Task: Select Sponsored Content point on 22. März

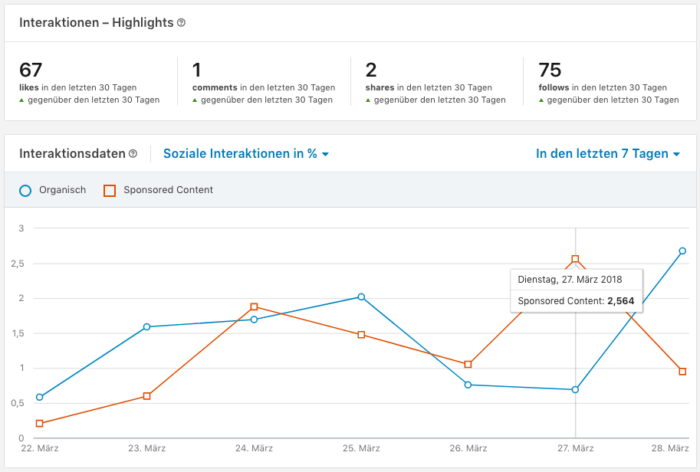Action: pos(40,423)
